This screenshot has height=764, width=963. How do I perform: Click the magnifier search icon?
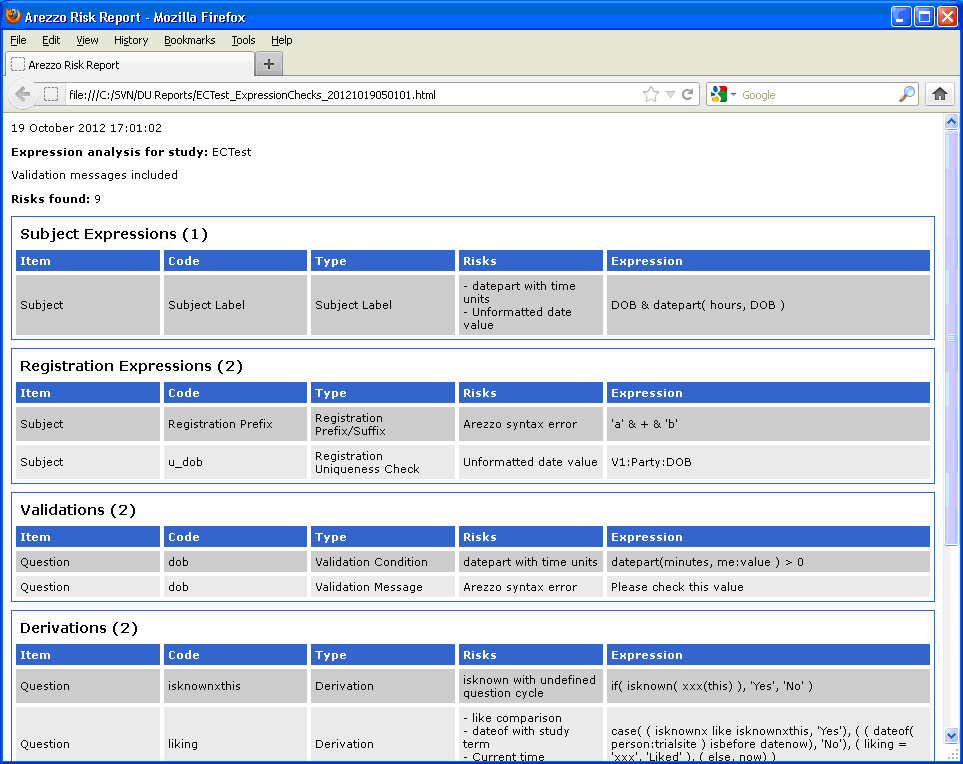tap(906, 95)
